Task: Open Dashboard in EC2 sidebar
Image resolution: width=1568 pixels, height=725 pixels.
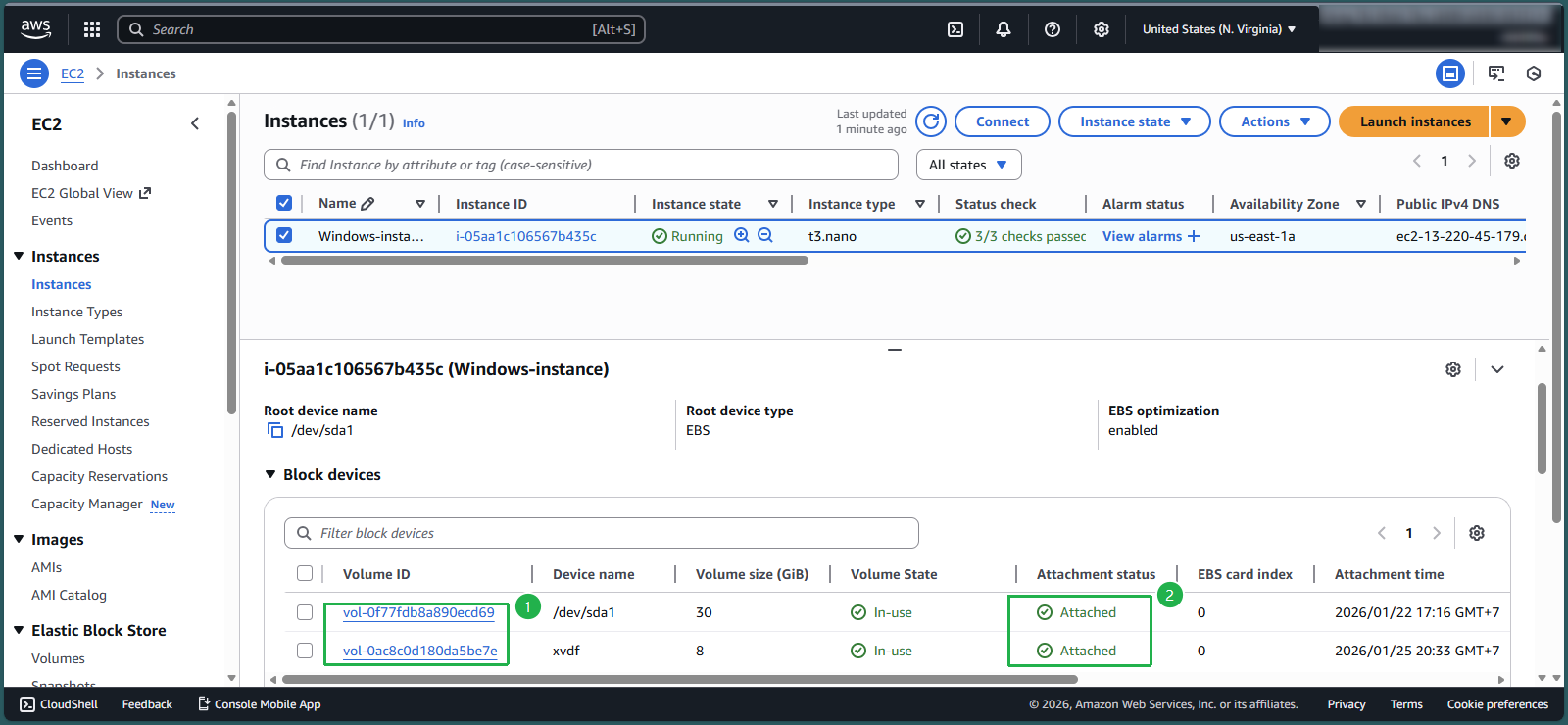Action: click(x=65, y=166)
